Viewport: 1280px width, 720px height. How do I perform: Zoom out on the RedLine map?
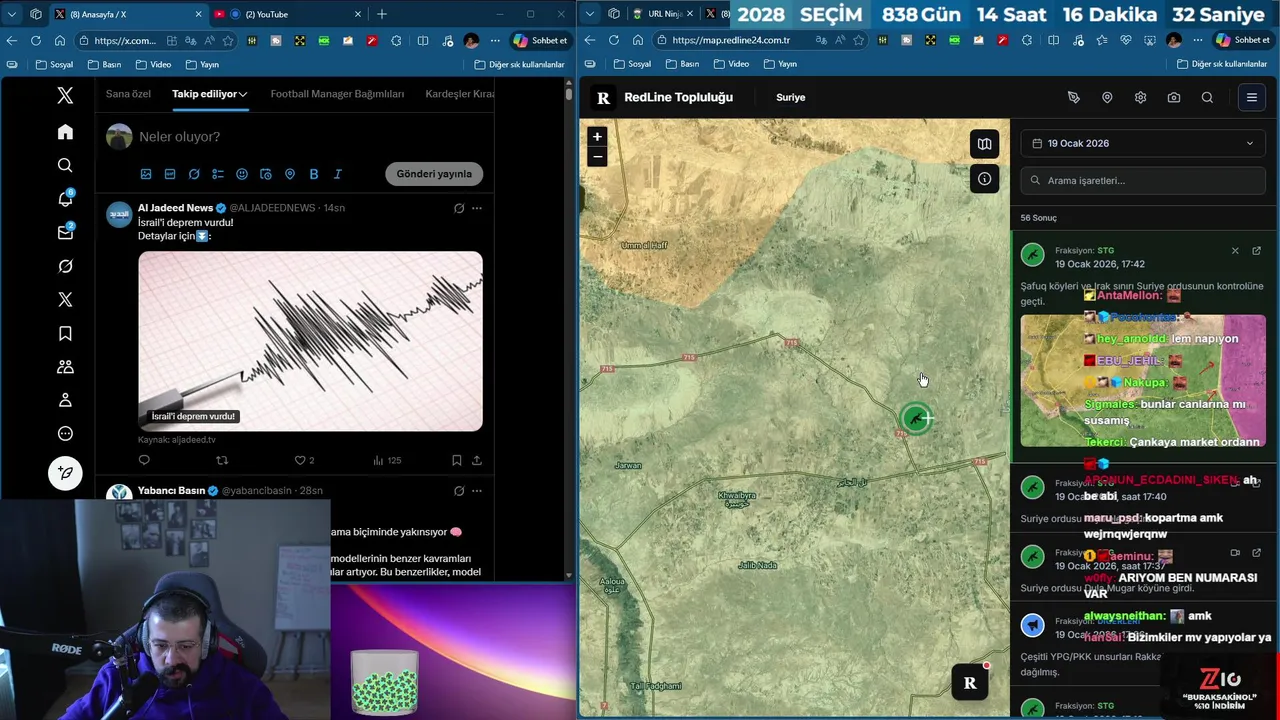click(597, 156)
